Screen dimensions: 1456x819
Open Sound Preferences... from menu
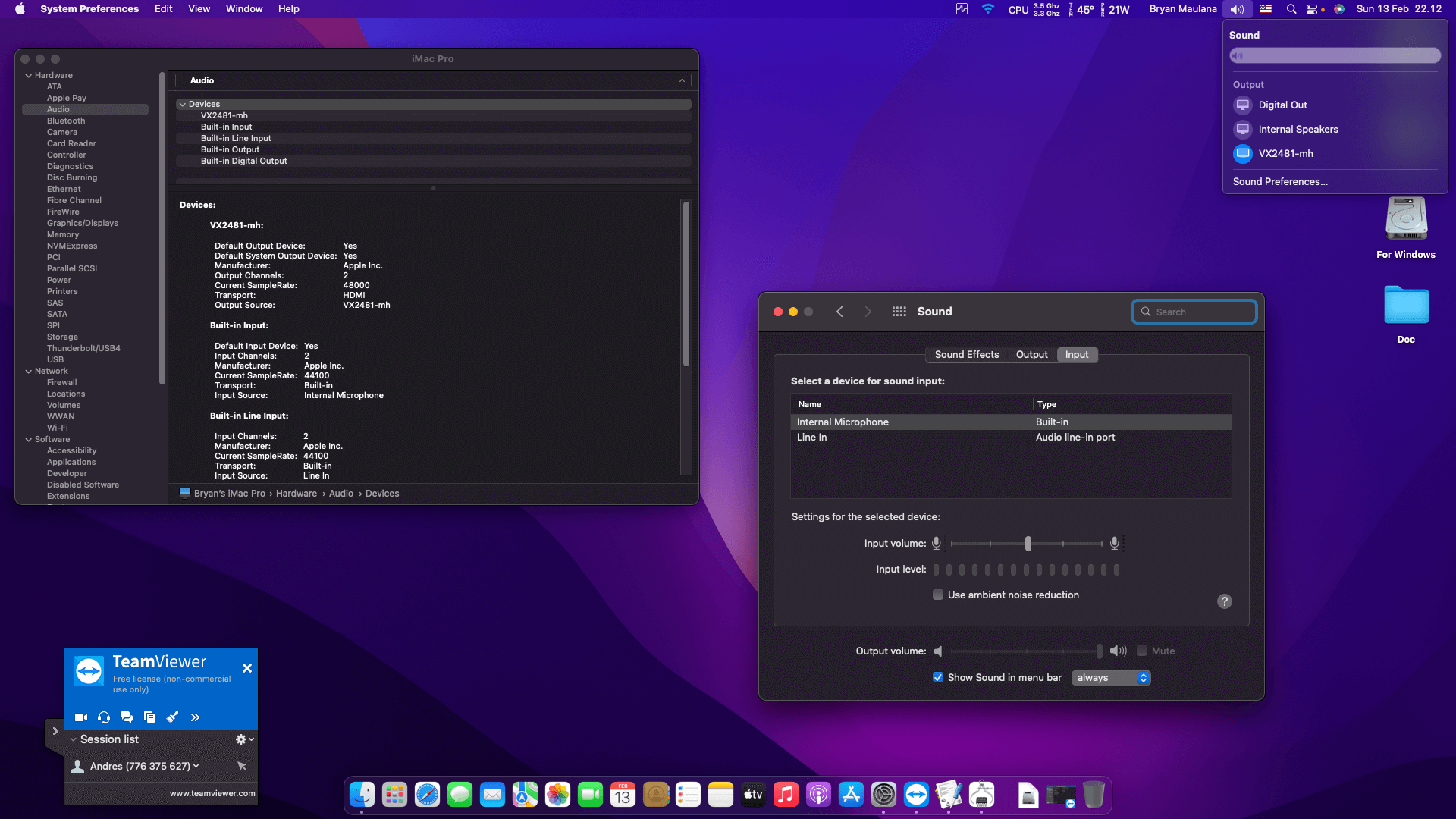[1280, 182]
